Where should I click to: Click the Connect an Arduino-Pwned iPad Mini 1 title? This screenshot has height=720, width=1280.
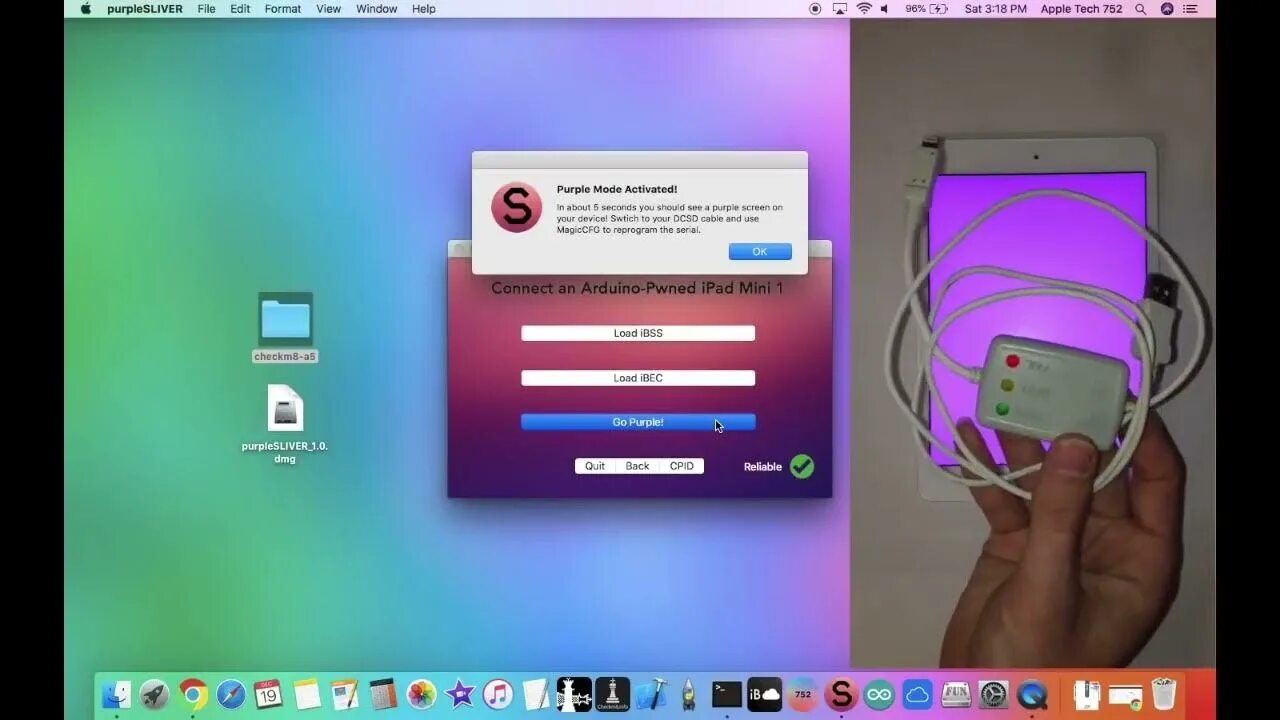click(637, 288)
